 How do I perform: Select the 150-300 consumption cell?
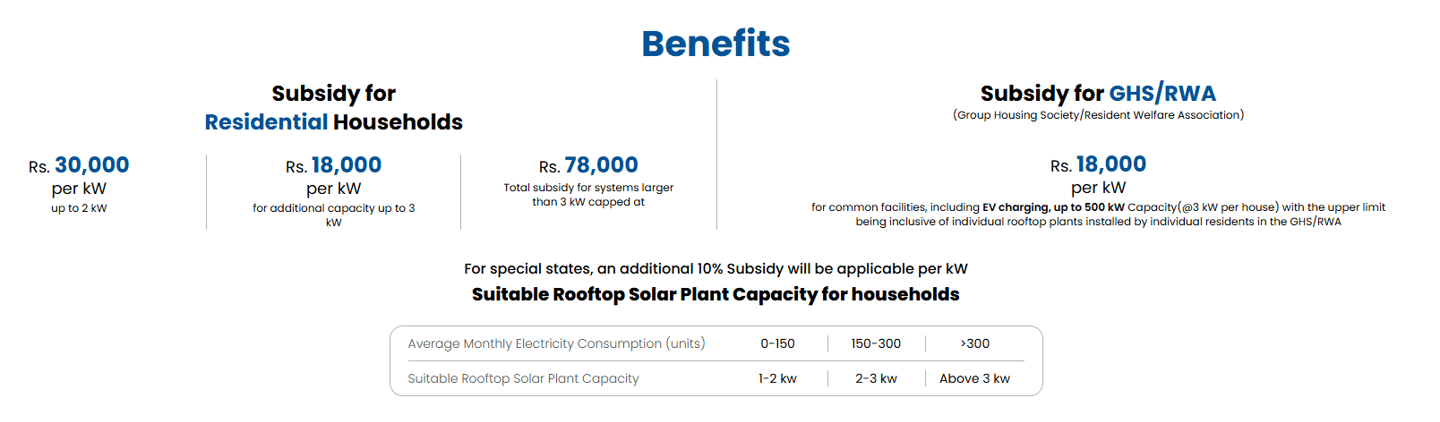tap(876, 344)
